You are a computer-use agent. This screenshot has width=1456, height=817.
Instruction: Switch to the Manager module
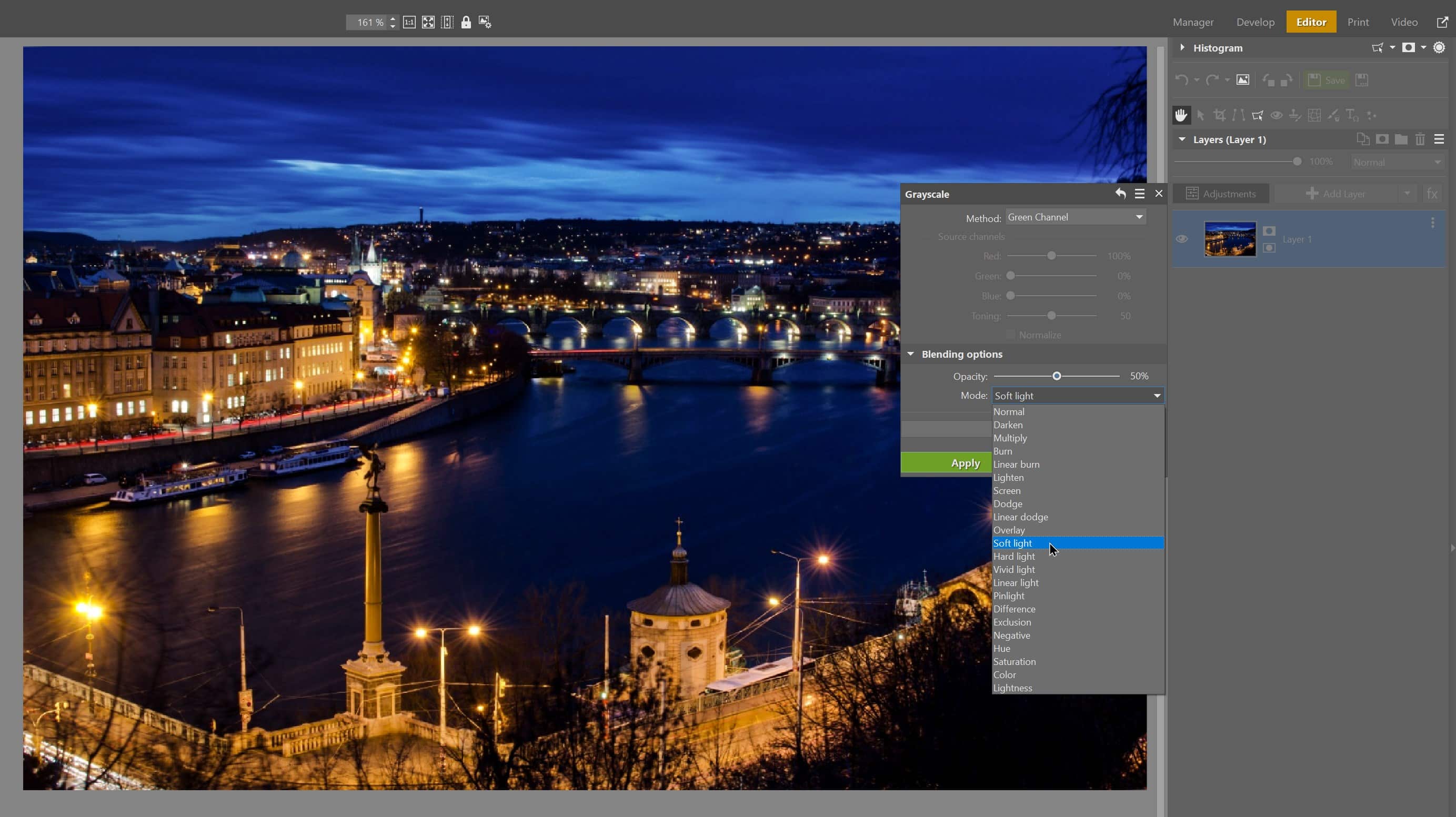[x=1193, y=22]
